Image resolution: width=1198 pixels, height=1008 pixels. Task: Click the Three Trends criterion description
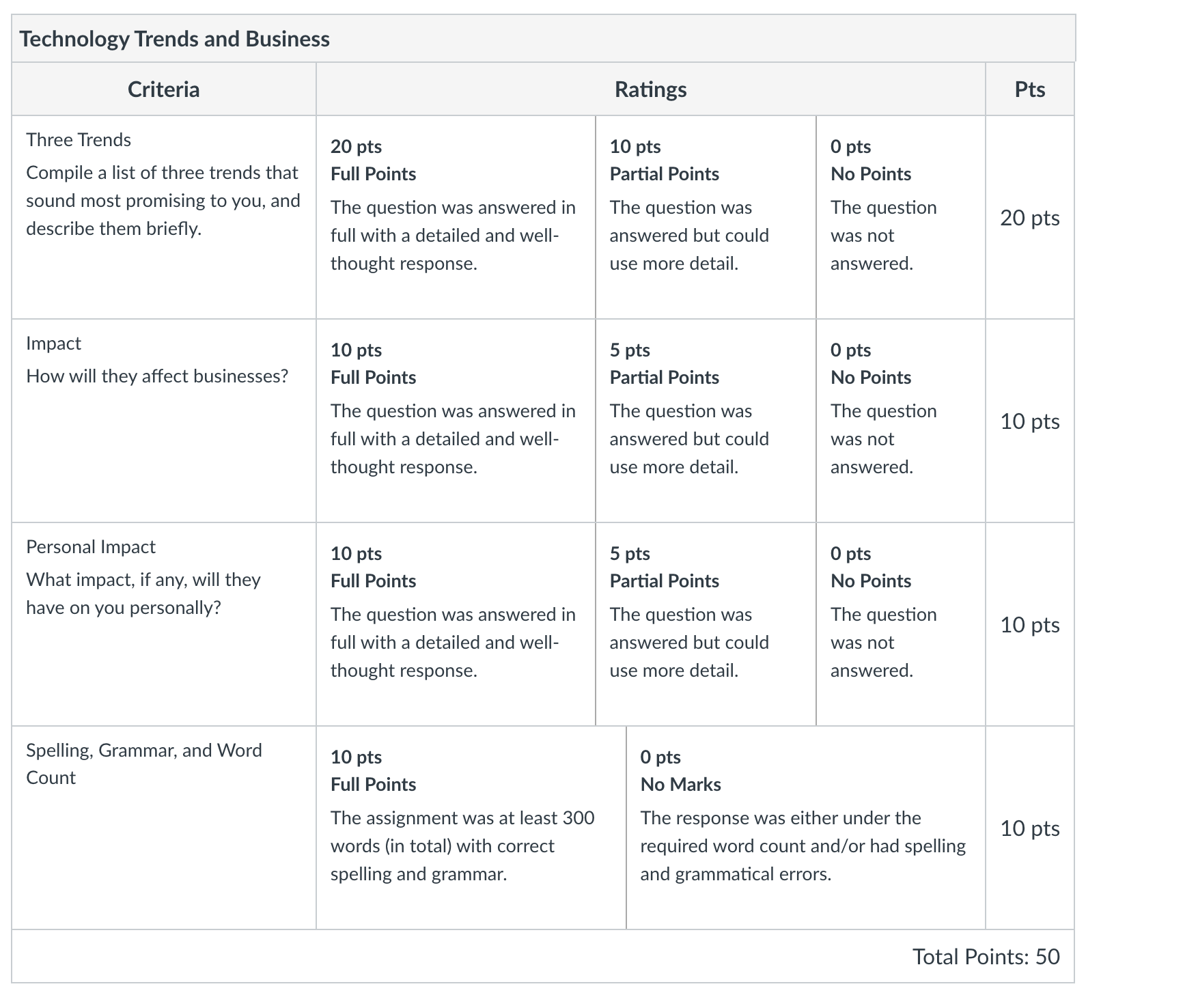coord(163,200)
